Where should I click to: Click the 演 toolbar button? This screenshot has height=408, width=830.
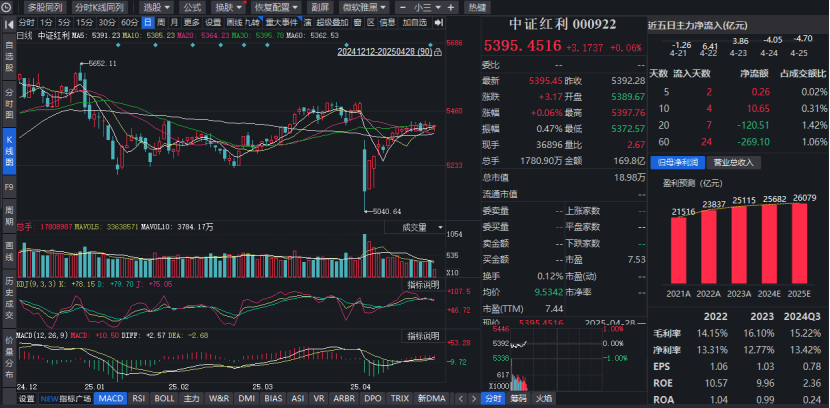pyautogui.click(x=307, y=23)
